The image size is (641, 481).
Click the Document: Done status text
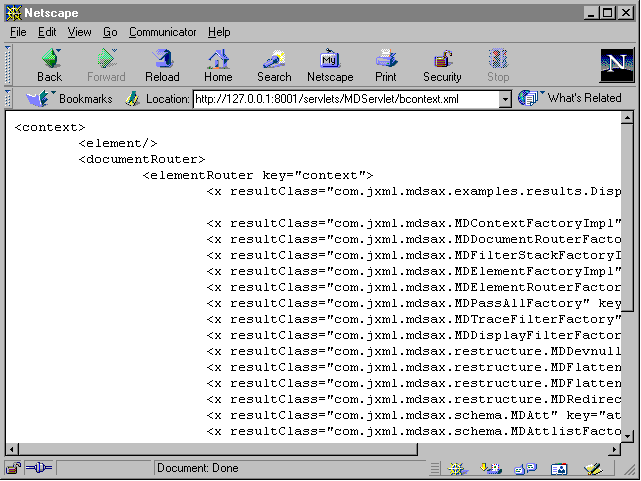[x=198, y=468]
